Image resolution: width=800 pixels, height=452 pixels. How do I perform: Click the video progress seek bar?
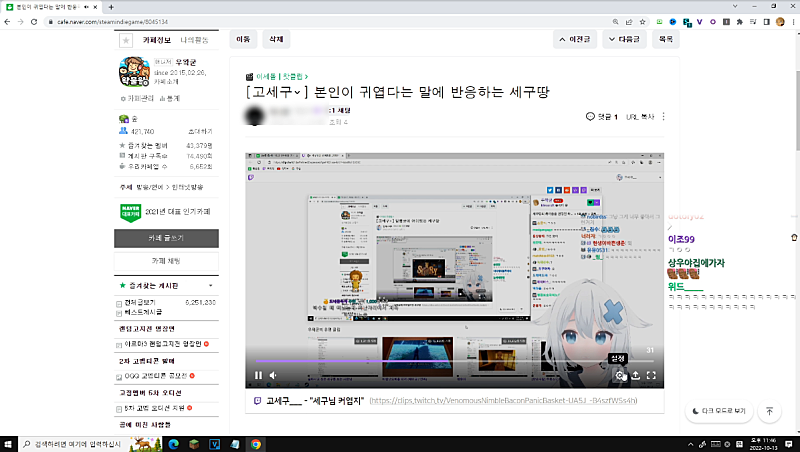tap(450, 361)
